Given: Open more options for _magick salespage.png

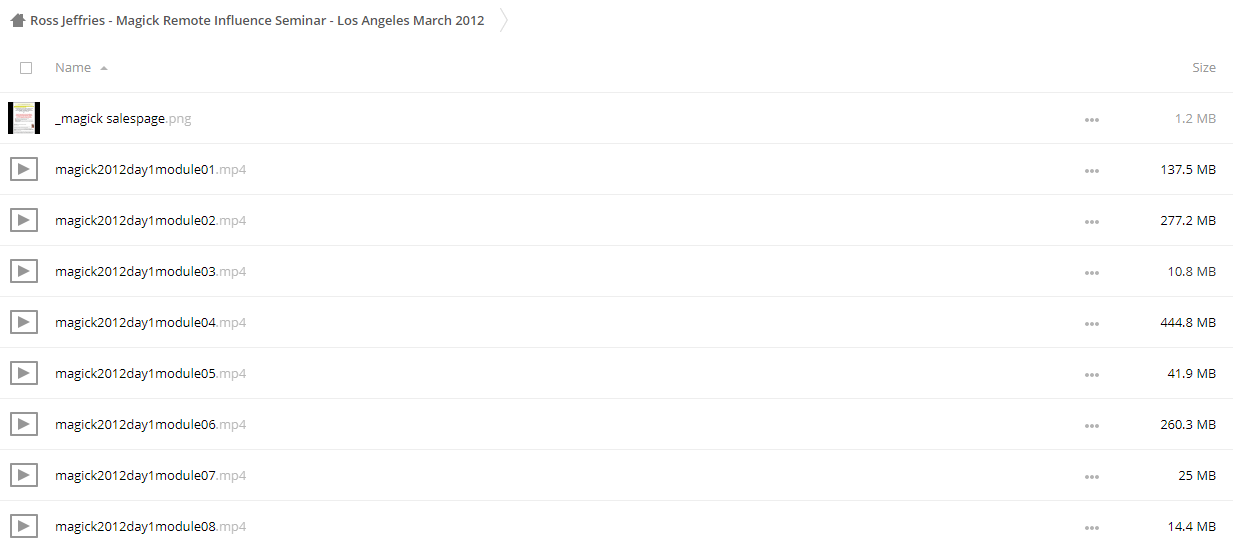Looking at the screenshot, I should tap(1091, 119).
